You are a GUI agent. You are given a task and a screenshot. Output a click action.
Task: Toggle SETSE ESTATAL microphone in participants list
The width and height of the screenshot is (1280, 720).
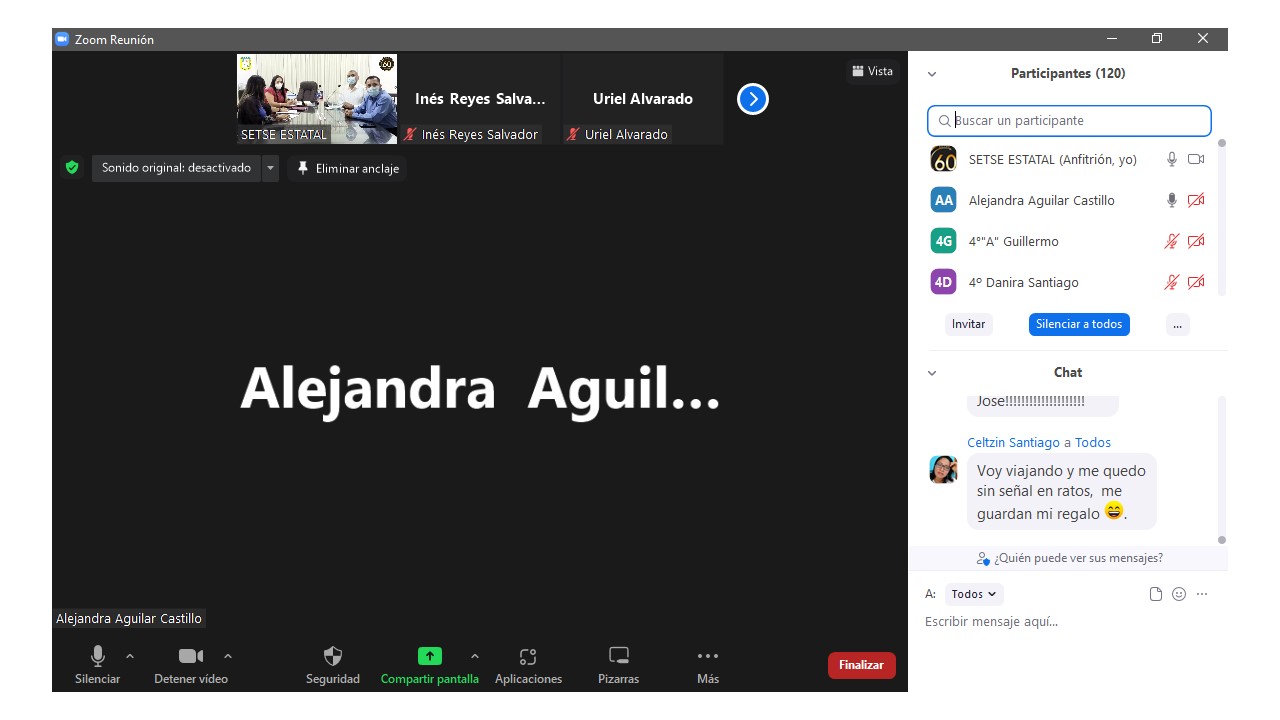(1172, 159)
